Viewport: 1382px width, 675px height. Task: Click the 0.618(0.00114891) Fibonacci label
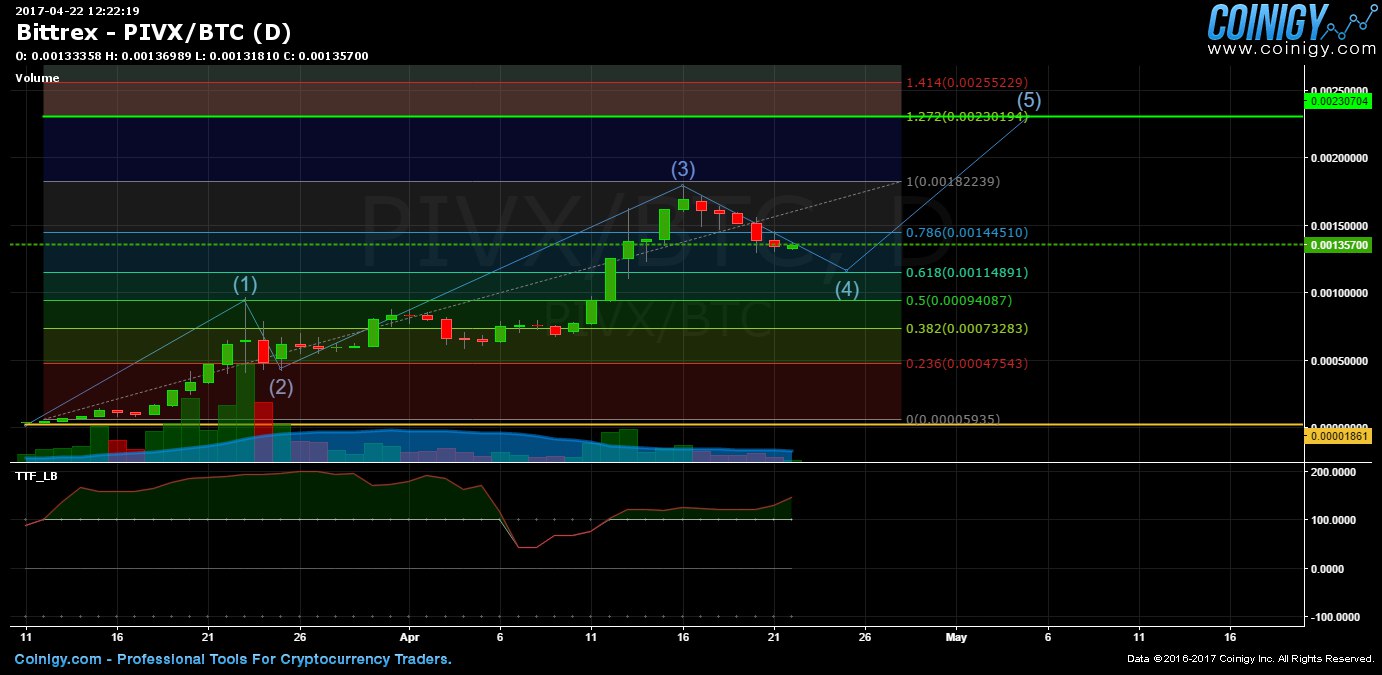point(967,272)
